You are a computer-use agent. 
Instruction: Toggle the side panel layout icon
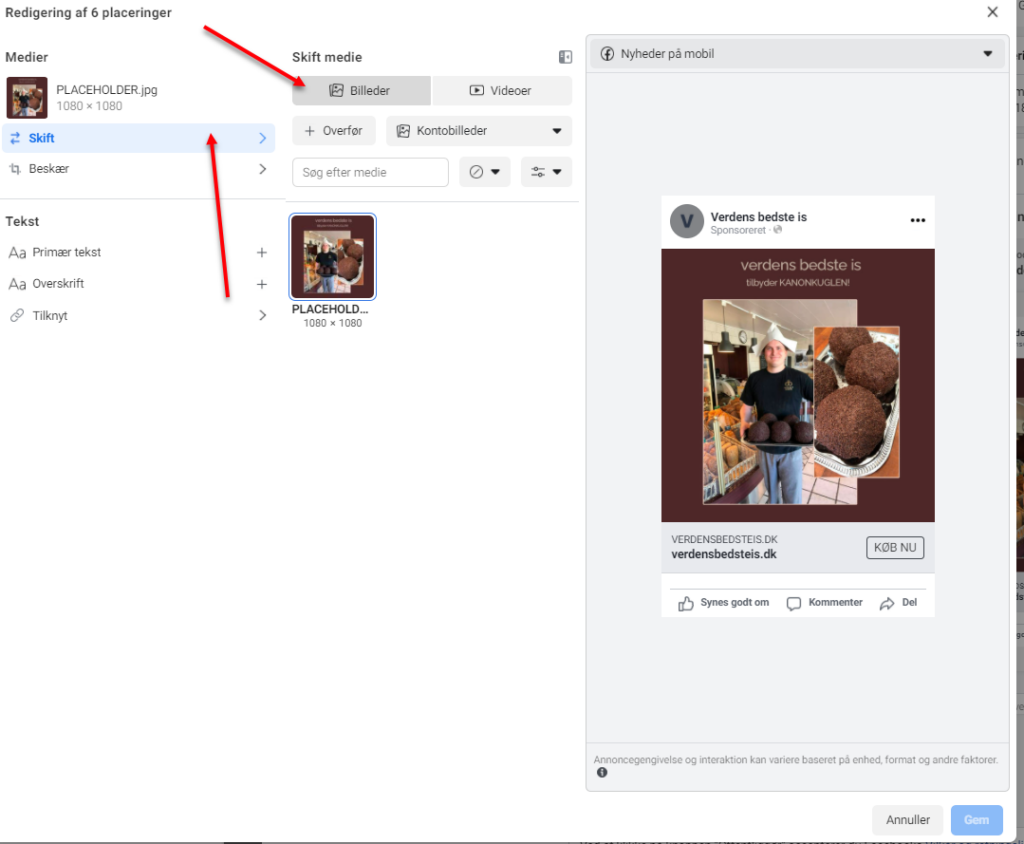(x=566, y=57)
